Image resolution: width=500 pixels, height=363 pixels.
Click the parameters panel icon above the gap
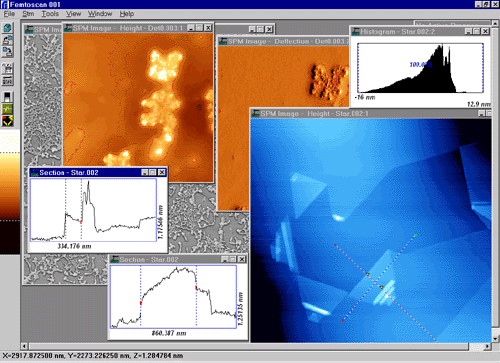7,68
